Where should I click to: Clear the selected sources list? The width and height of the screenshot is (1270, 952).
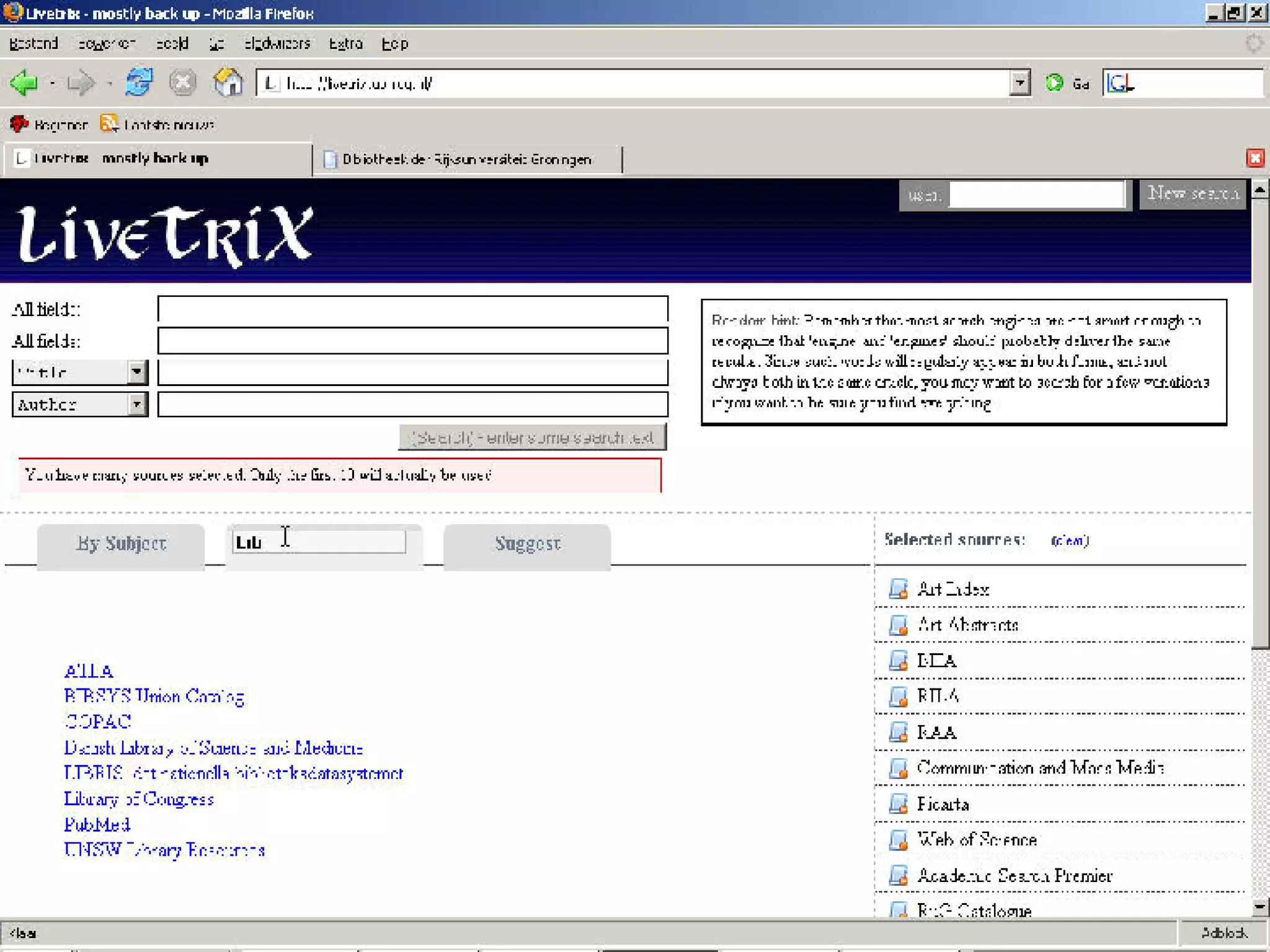tap(1070, 540)
